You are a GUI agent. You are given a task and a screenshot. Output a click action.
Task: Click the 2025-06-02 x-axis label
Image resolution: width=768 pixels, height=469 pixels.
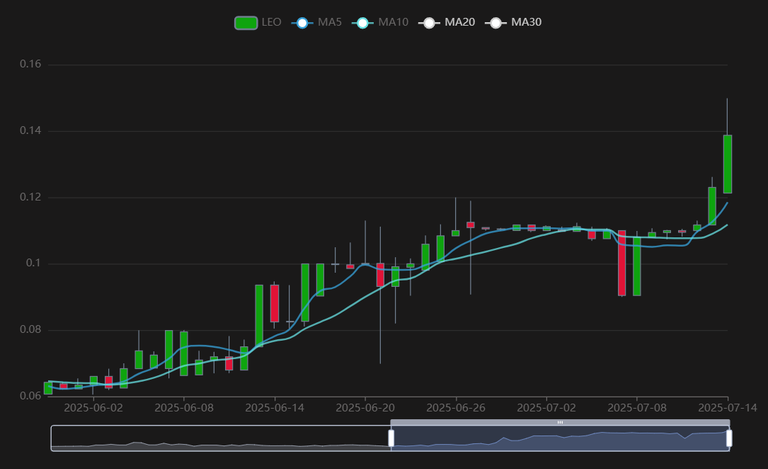(93, 408)
